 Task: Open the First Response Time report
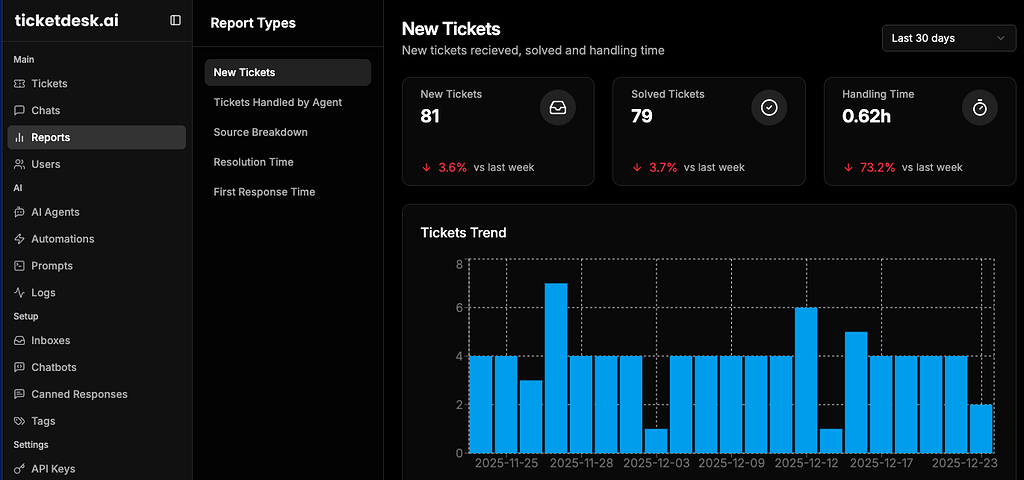pyautogui.click(x=264, y=192)
